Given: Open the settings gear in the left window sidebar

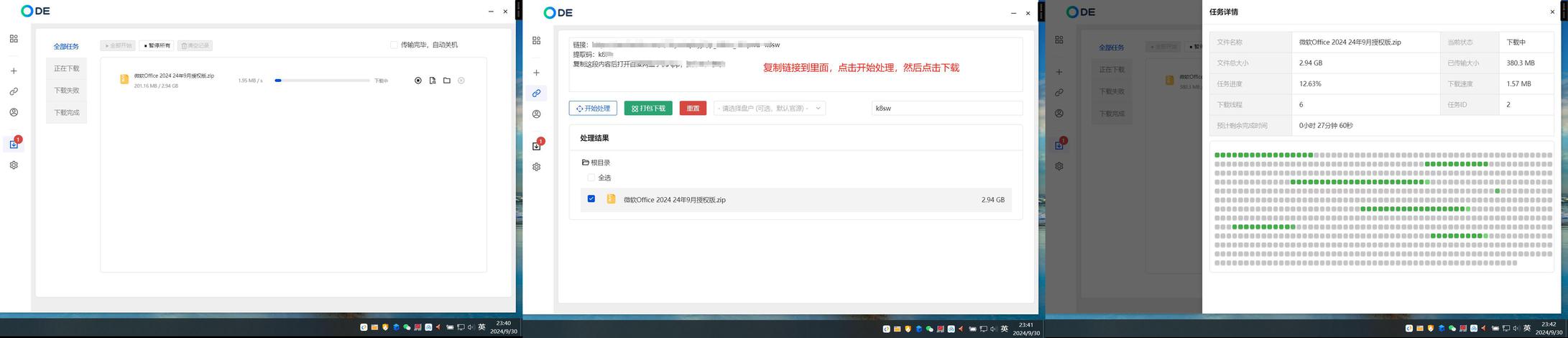Looking at the screenshot, I should tap(14, 165).
